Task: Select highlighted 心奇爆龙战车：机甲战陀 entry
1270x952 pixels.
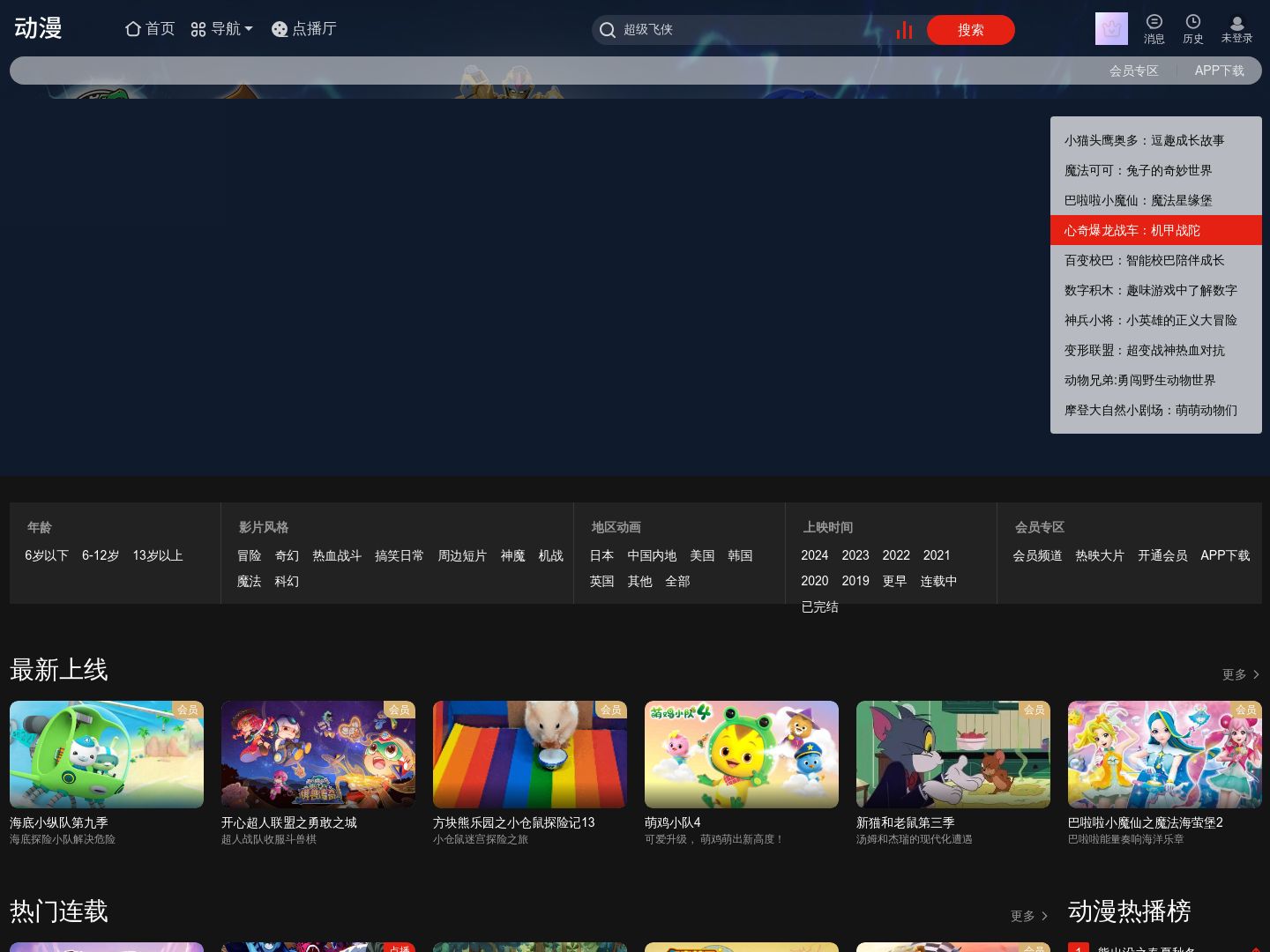Action: point(1156,230)
